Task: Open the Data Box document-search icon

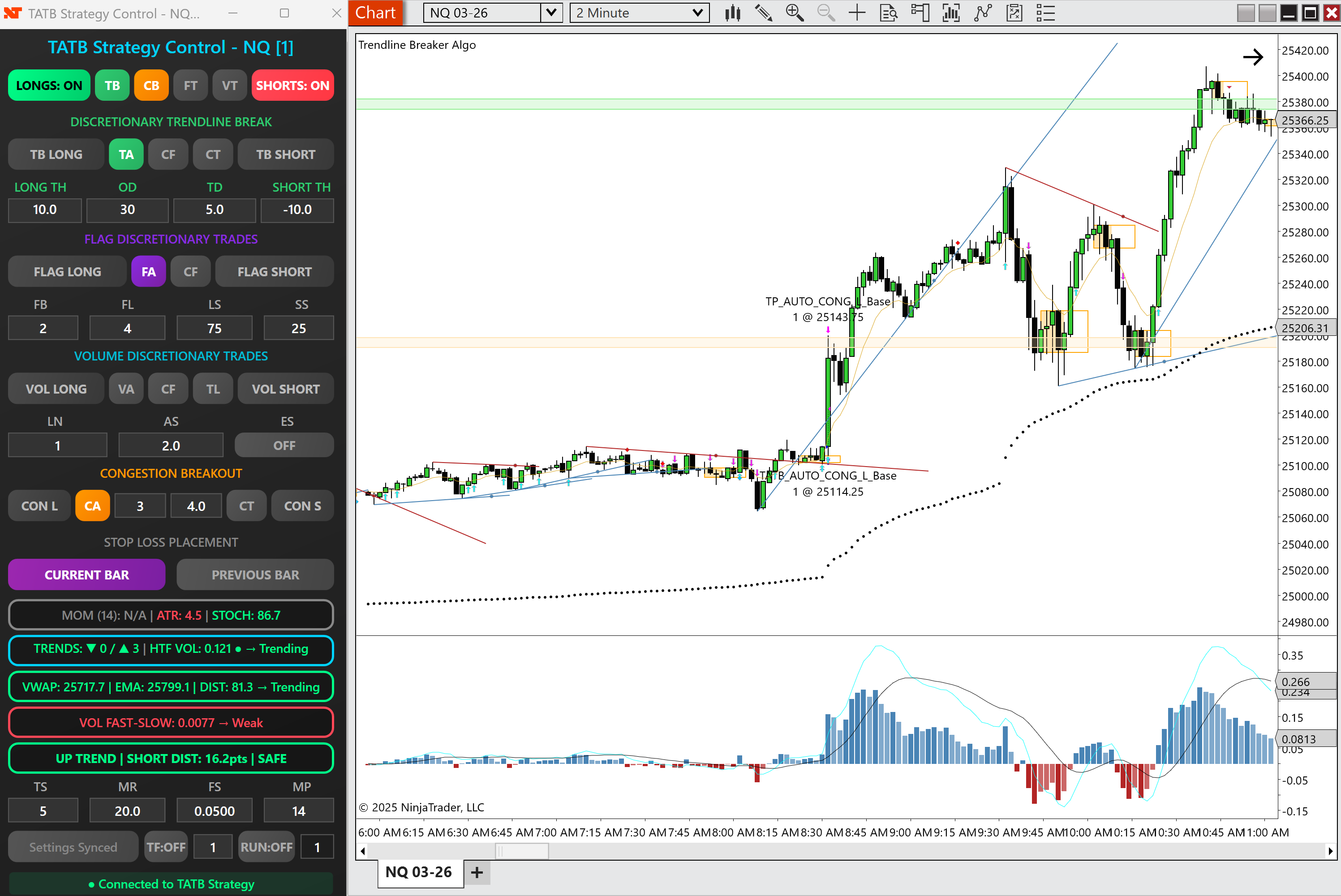Action: pos(888,13)
